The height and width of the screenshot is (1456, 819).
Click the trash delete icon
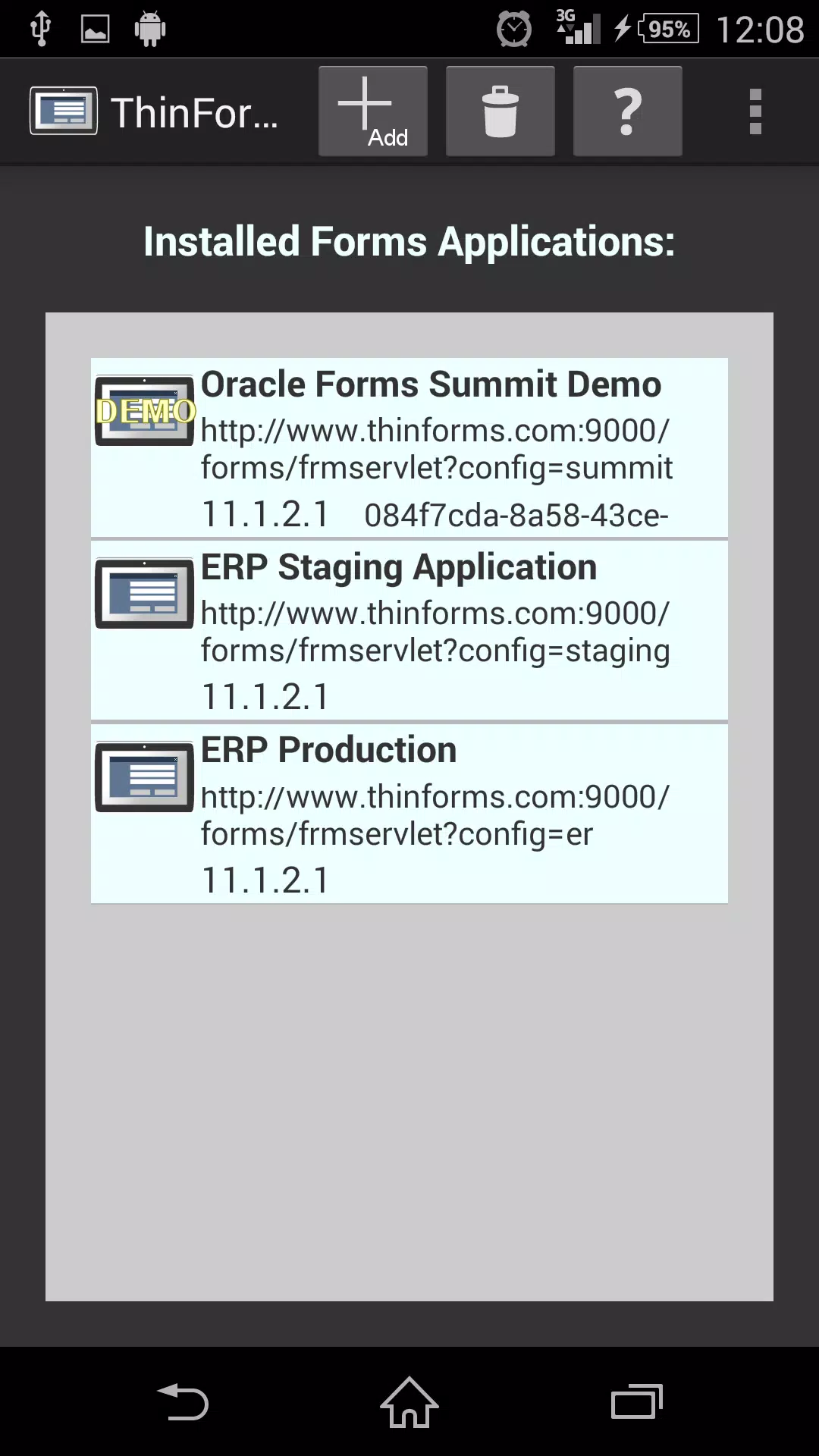(x=500, y=111)
